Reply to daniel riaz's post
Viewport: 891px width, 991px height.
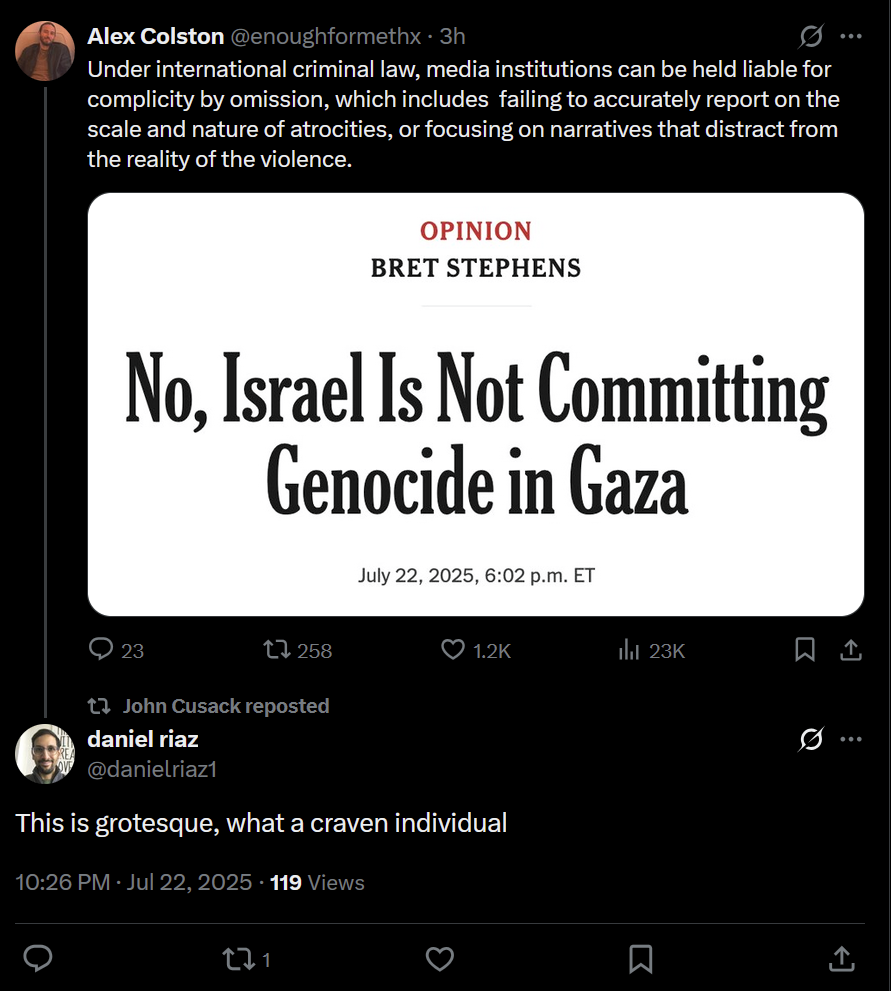(x=38, y=958)
